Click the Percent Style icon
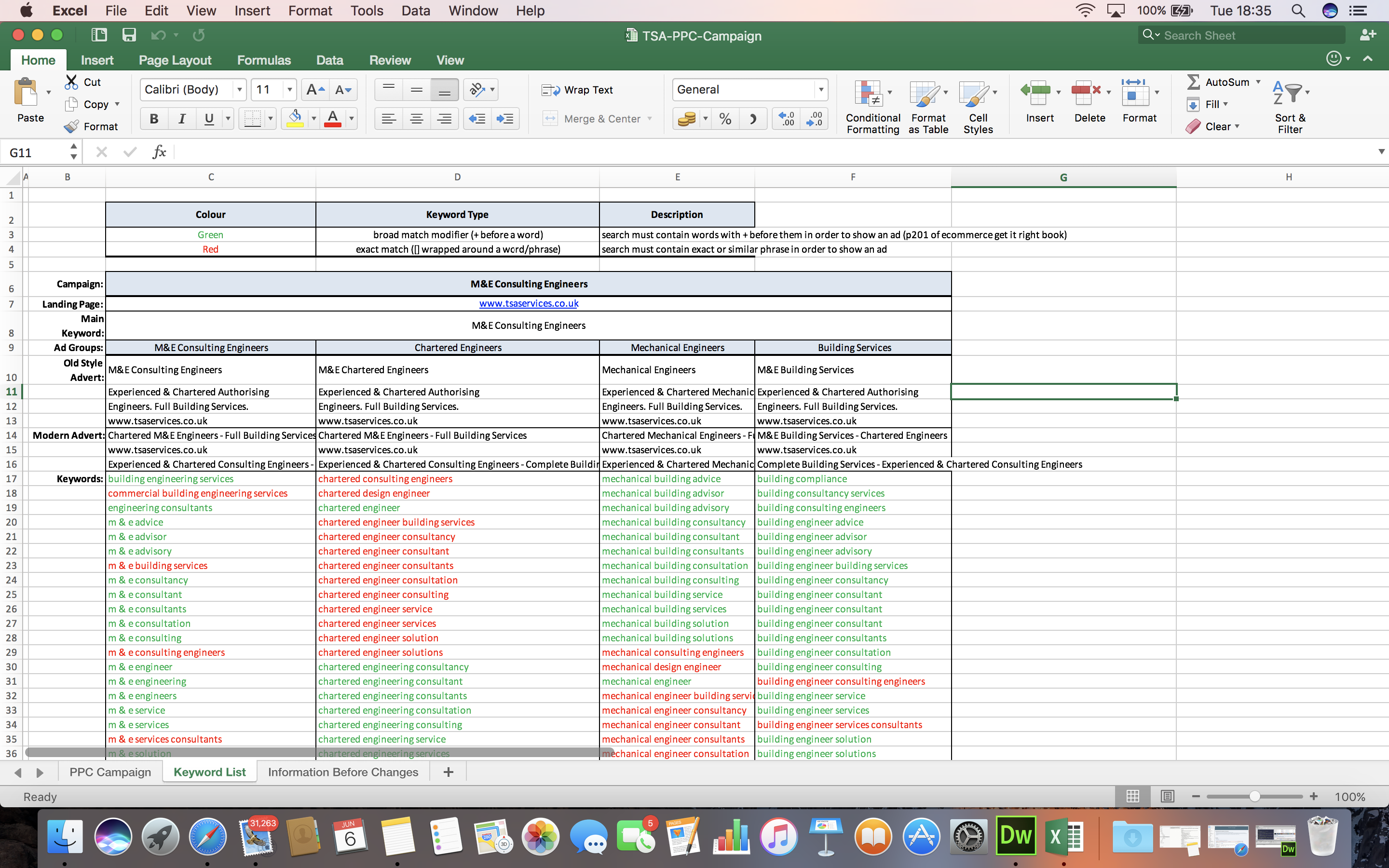The image size is (1389, 868). tap(725, 119)
